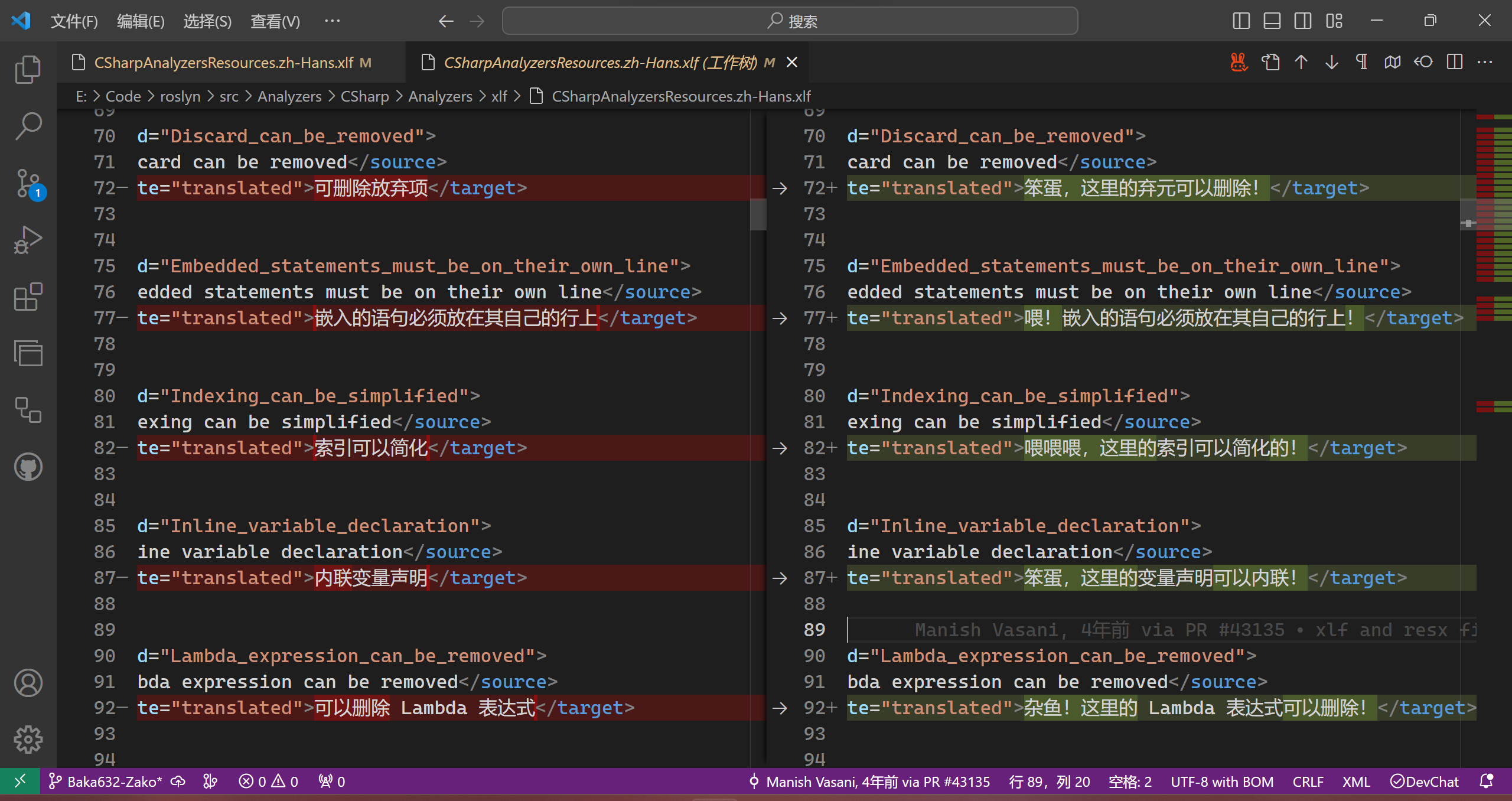Open notifications bell in status bar

click(x=1487, y=782)
